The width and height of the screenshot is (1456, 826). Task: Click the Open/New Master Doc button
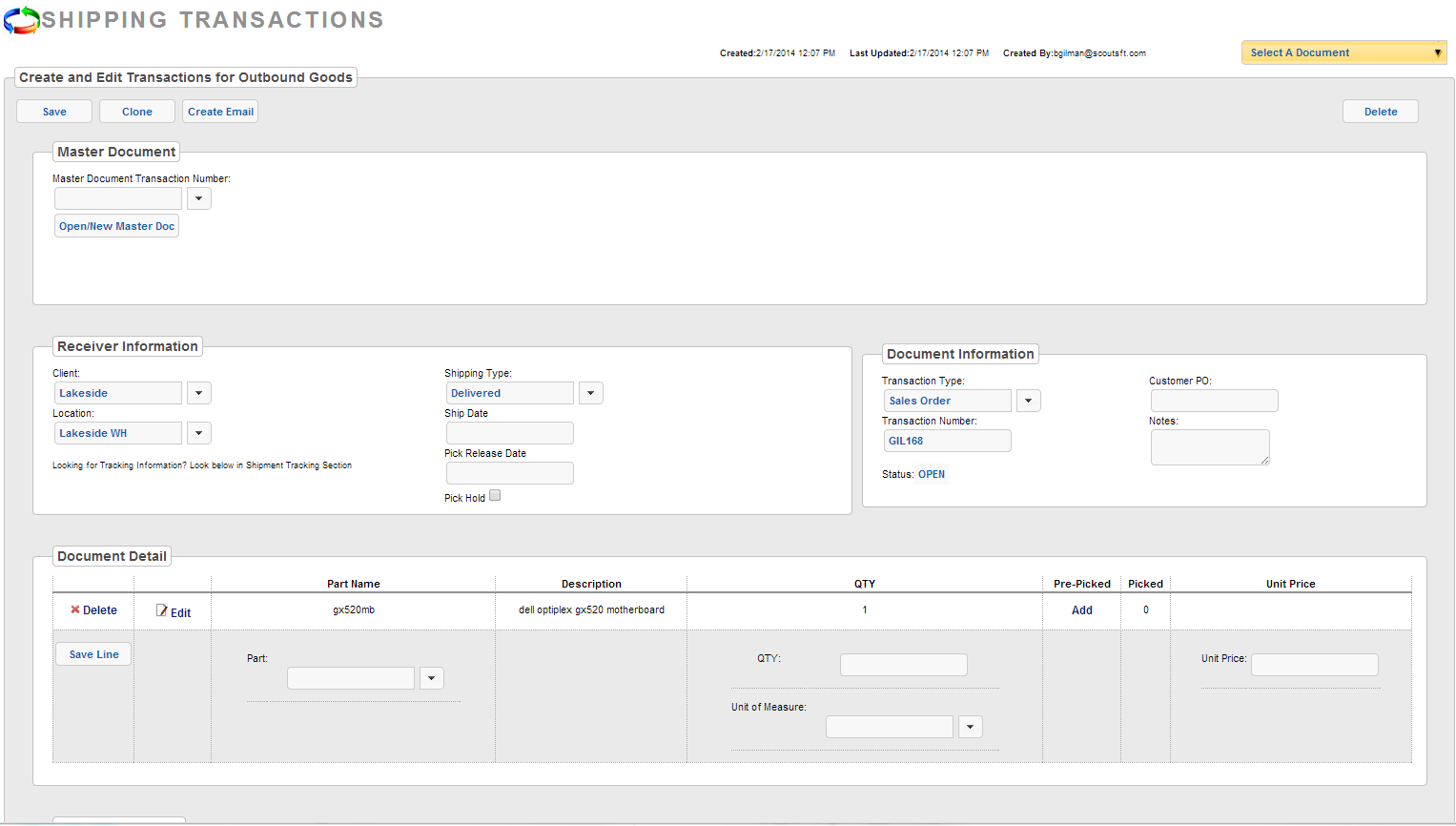click(x=116, y=226)
